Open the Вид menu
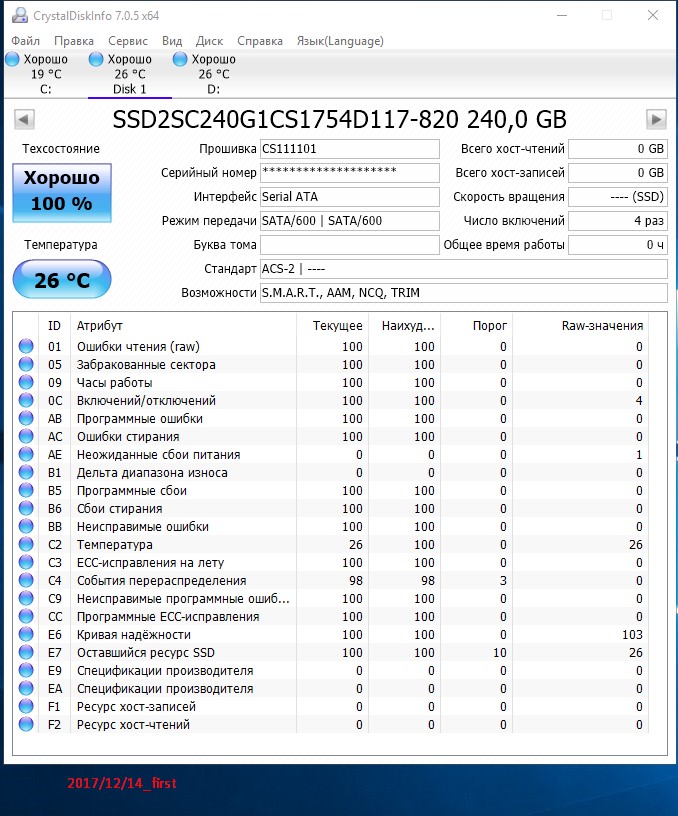Screen dimensions: 678x816 tap(172, 41)
